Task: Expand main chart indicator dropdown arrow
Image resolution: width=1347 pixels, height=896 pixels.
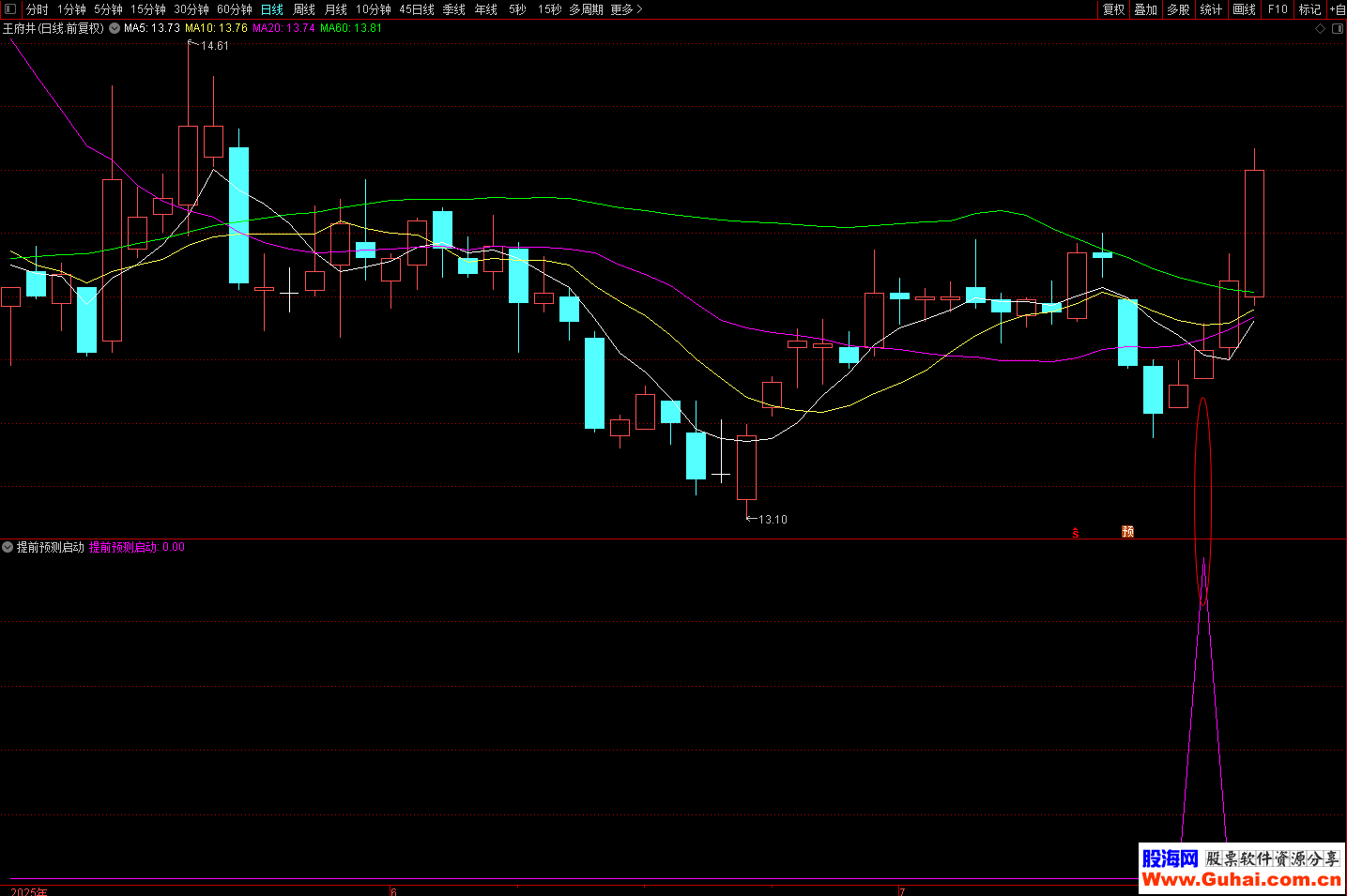Action: (115, 28)
